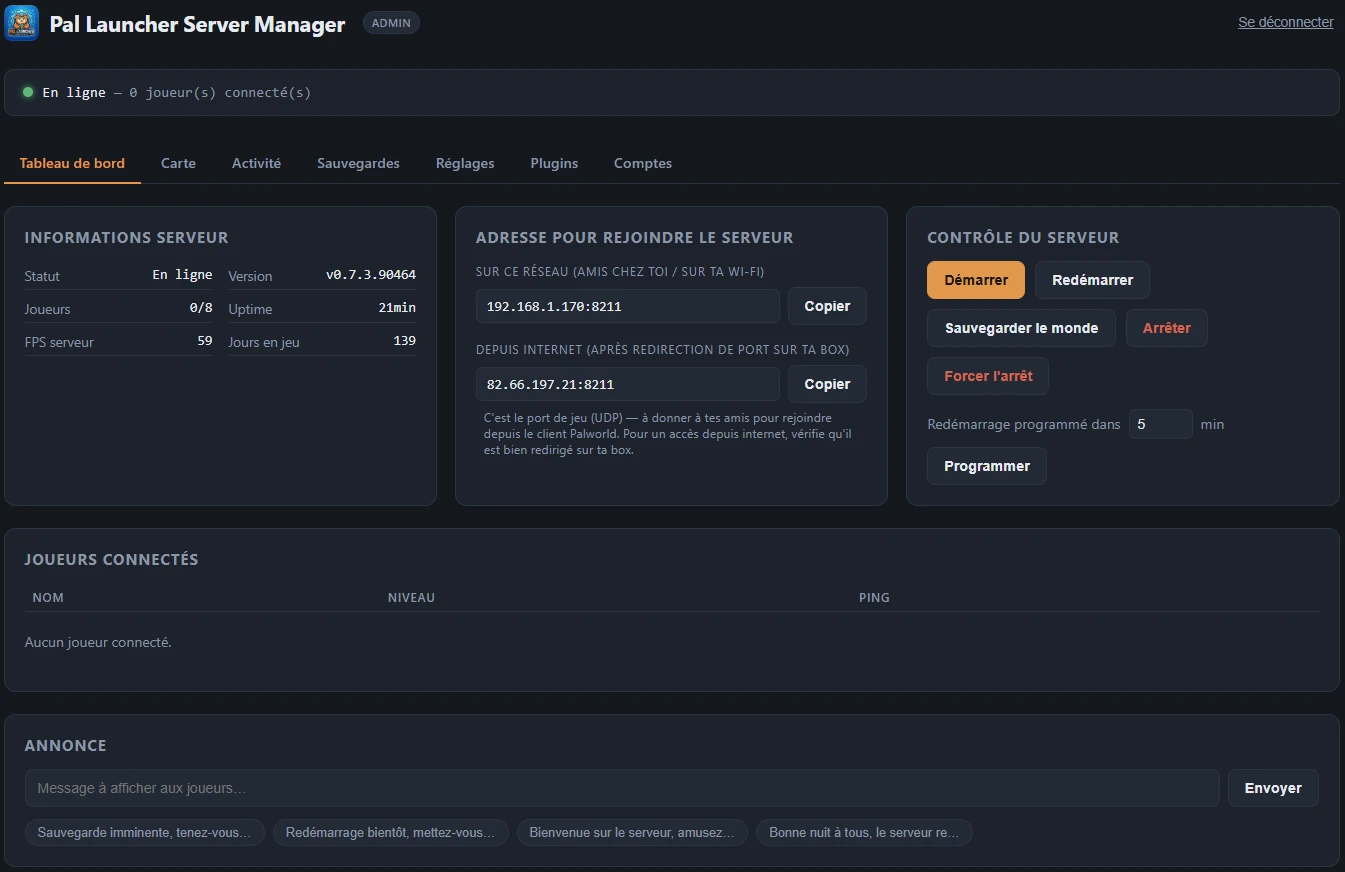Log out via Se déconnecter link
Viewport: 1345px width, 872px height.
[x=1285, y=22]
